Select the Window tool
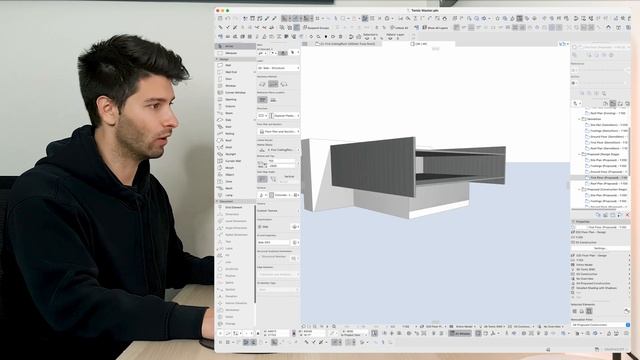640x360 pixels. [x=235, y=86]
